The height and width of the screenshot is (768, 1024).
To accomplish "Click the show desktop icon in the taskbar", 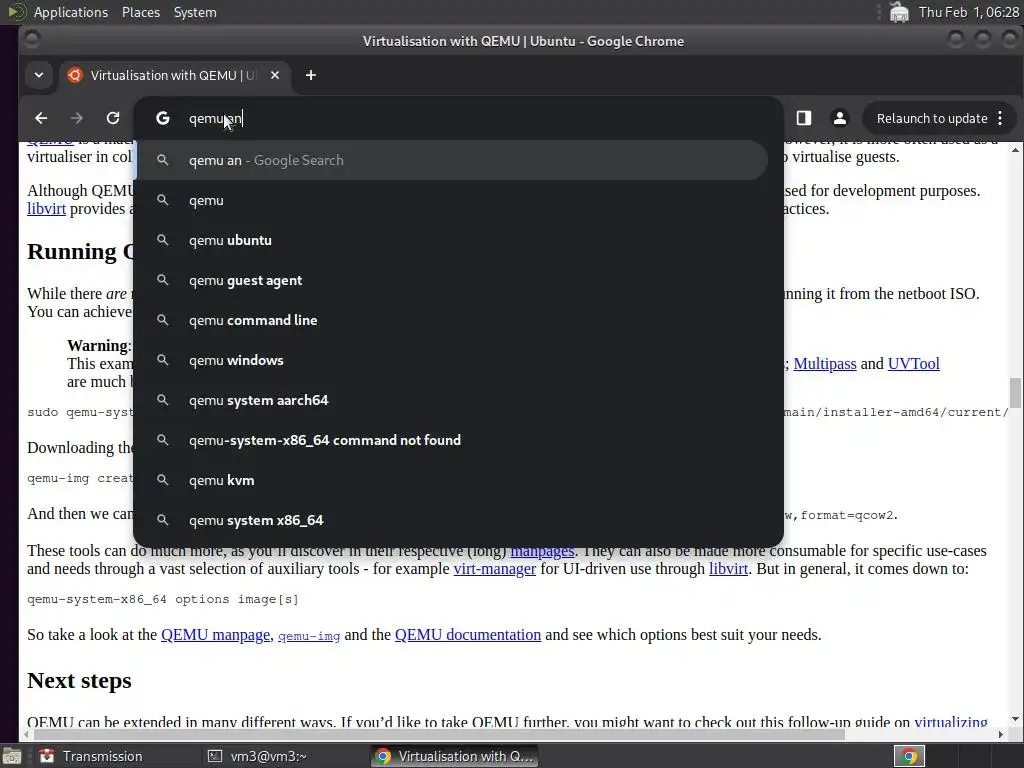I will pos(12,756).
